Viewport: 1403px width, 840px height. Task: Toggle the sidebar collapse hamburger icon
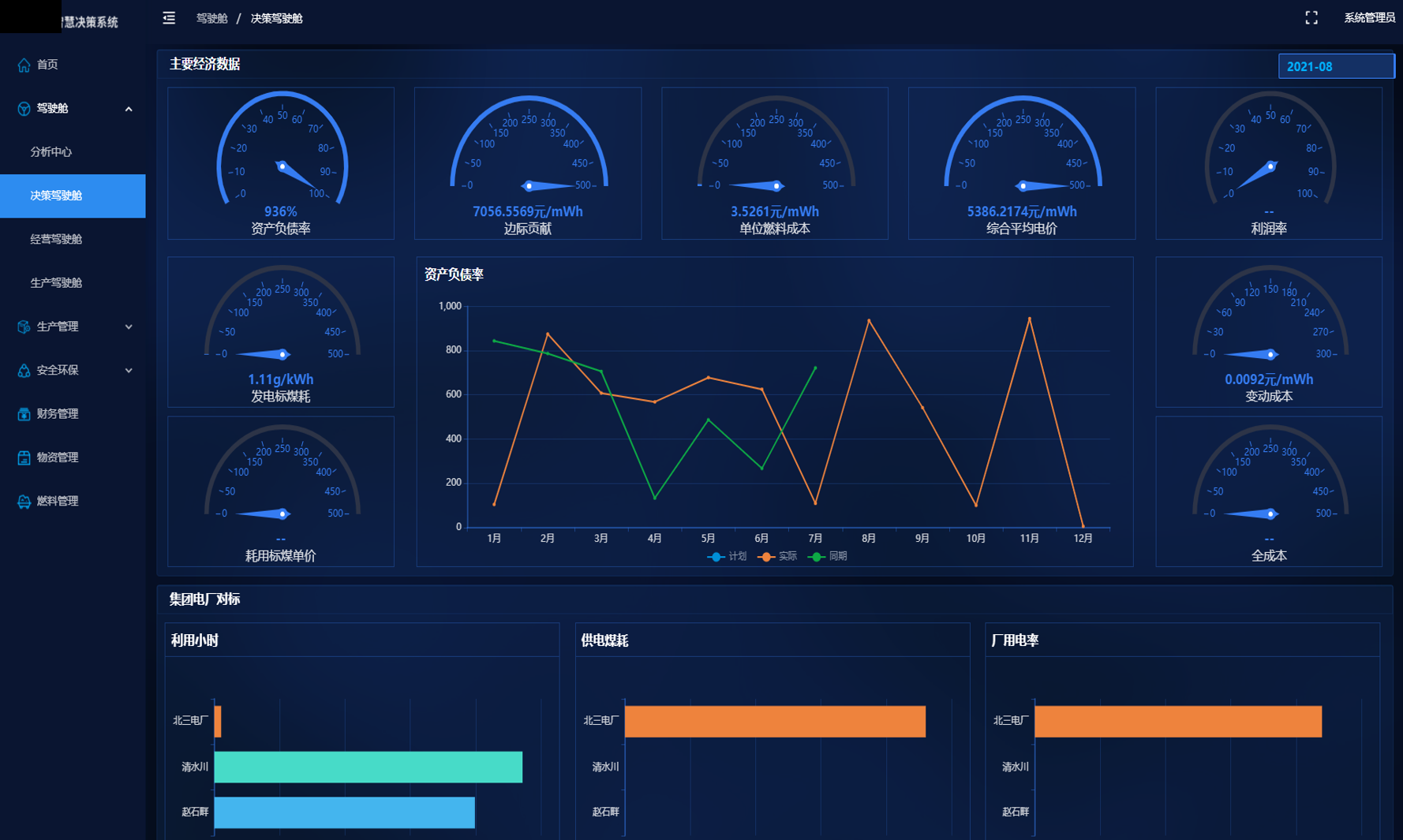coord(169,18)
